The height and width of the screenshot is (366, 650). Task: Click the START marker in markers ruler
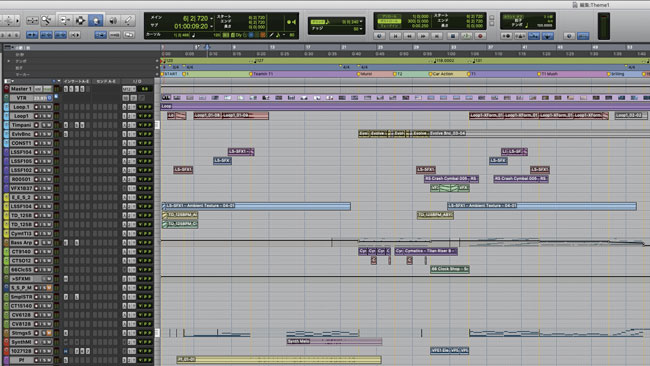(x=171, y=74)
